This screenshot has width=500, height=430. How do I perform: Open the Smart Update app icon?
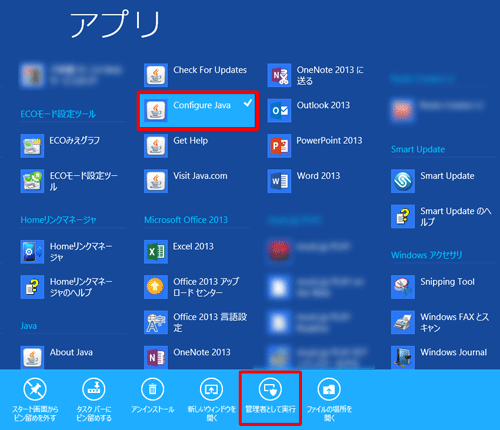pos(403,181)
